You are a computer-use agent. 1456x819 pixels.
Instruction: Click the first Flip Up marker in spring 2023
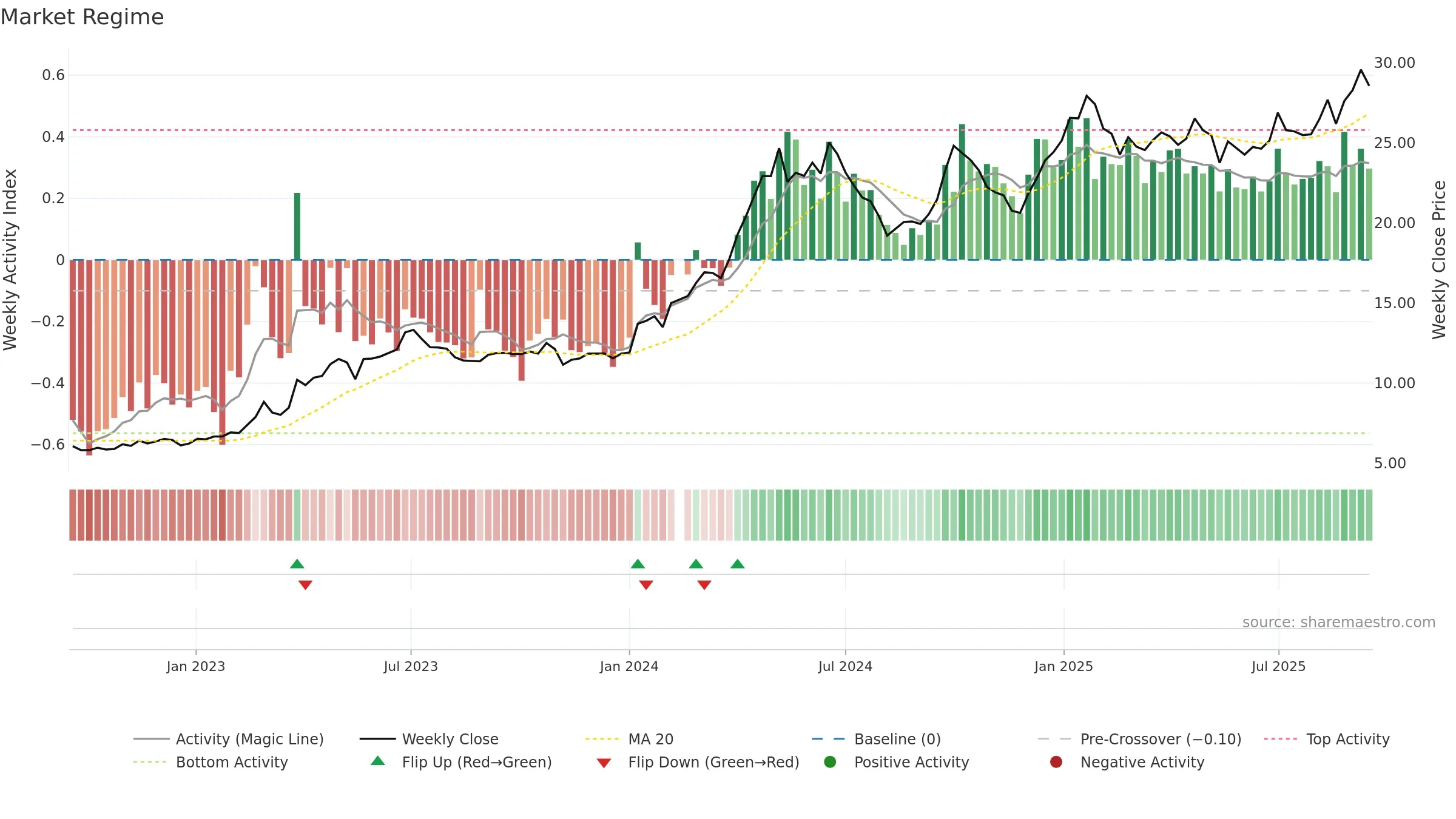pos(297,564)
